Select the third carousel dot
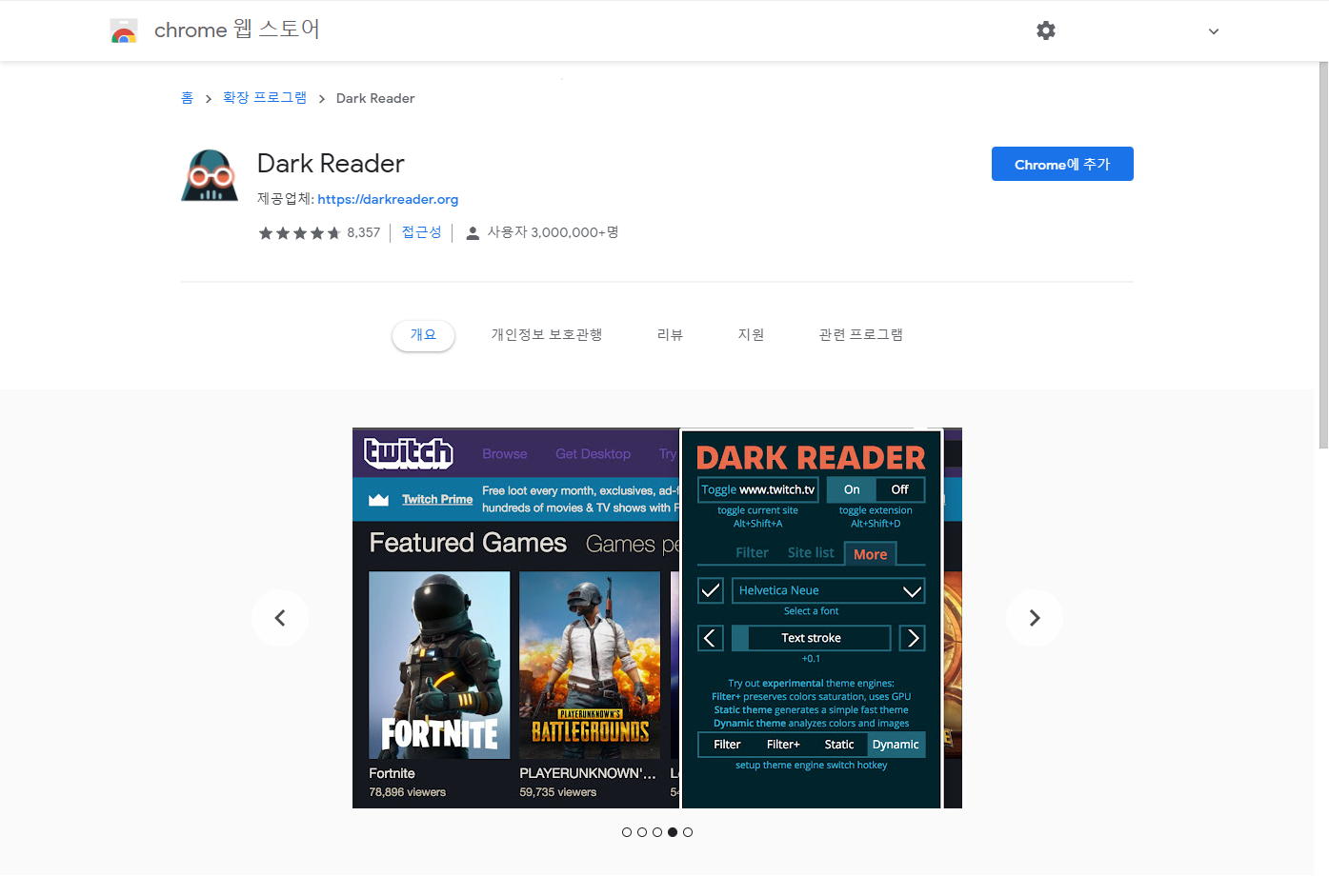Screen dimensions: 1329x896 click(x=657, y=832)
